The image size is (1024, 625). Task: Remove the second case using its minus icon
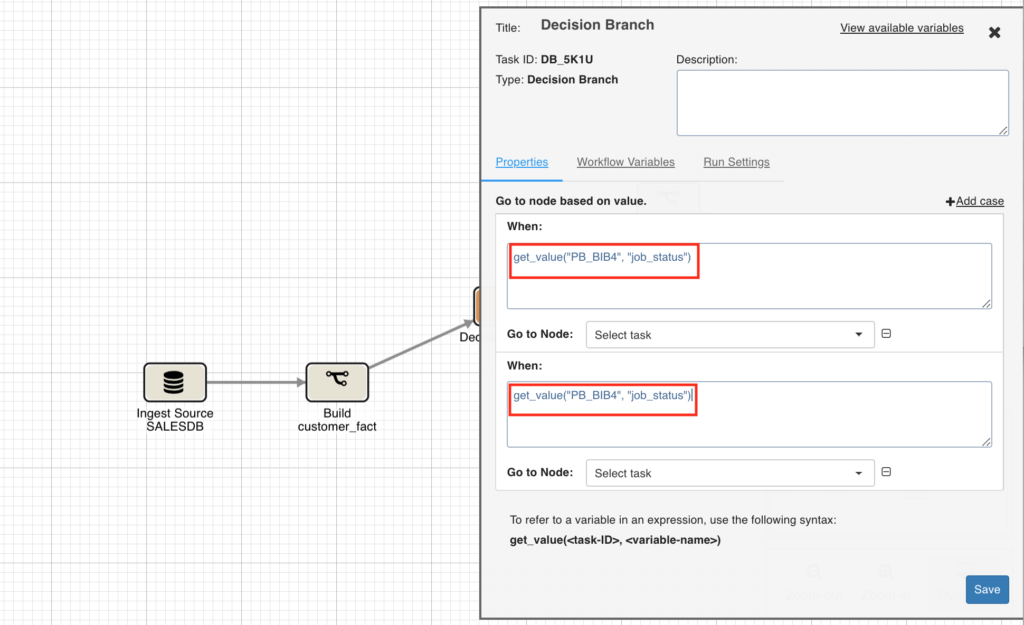[x=886, y=472]
